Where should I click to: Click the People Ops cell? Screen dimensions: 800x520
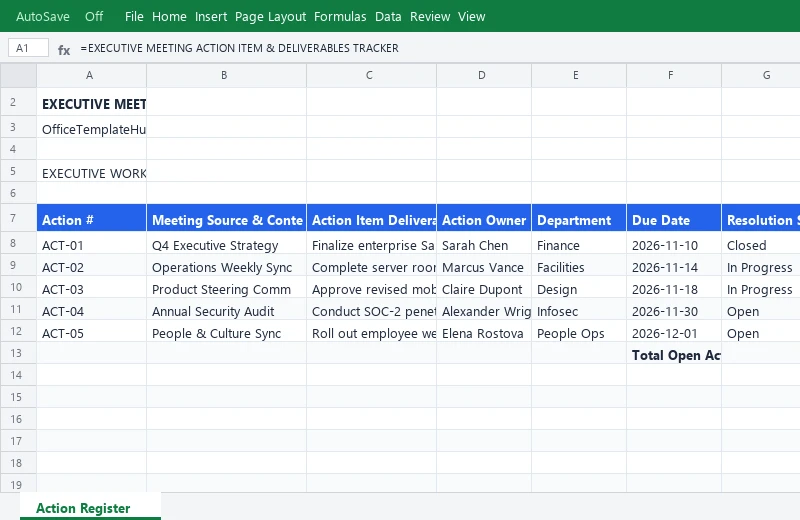(579, 333)
